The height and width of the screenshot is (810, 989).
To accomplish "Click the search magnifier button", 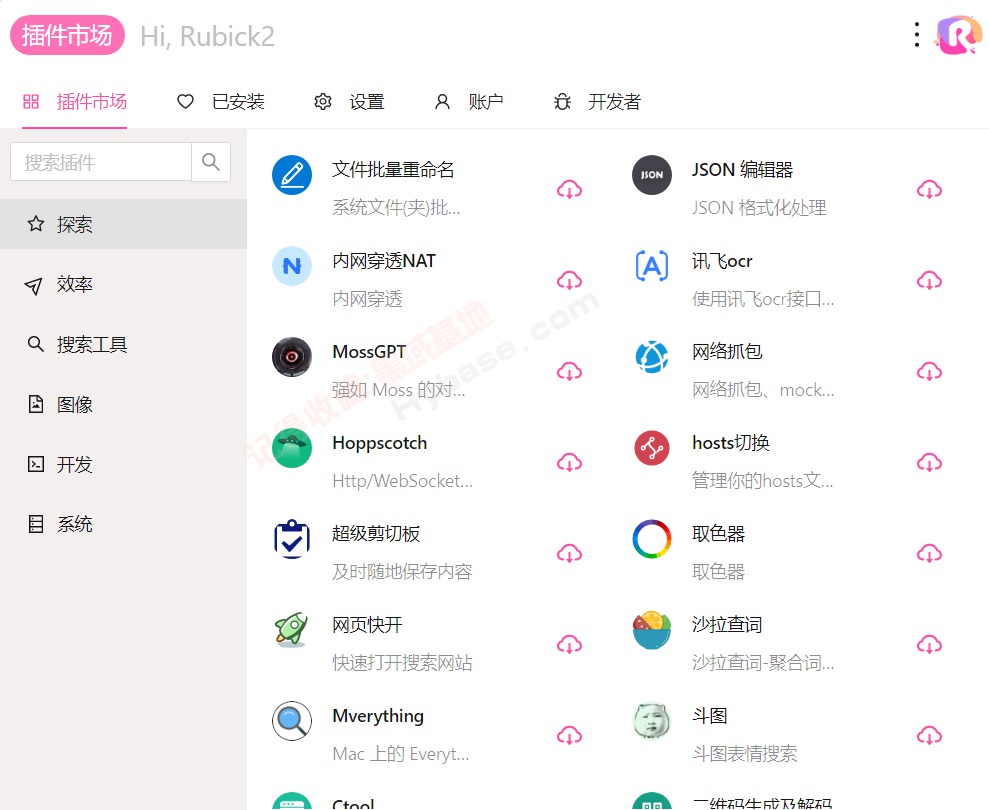I will point(211,162).
